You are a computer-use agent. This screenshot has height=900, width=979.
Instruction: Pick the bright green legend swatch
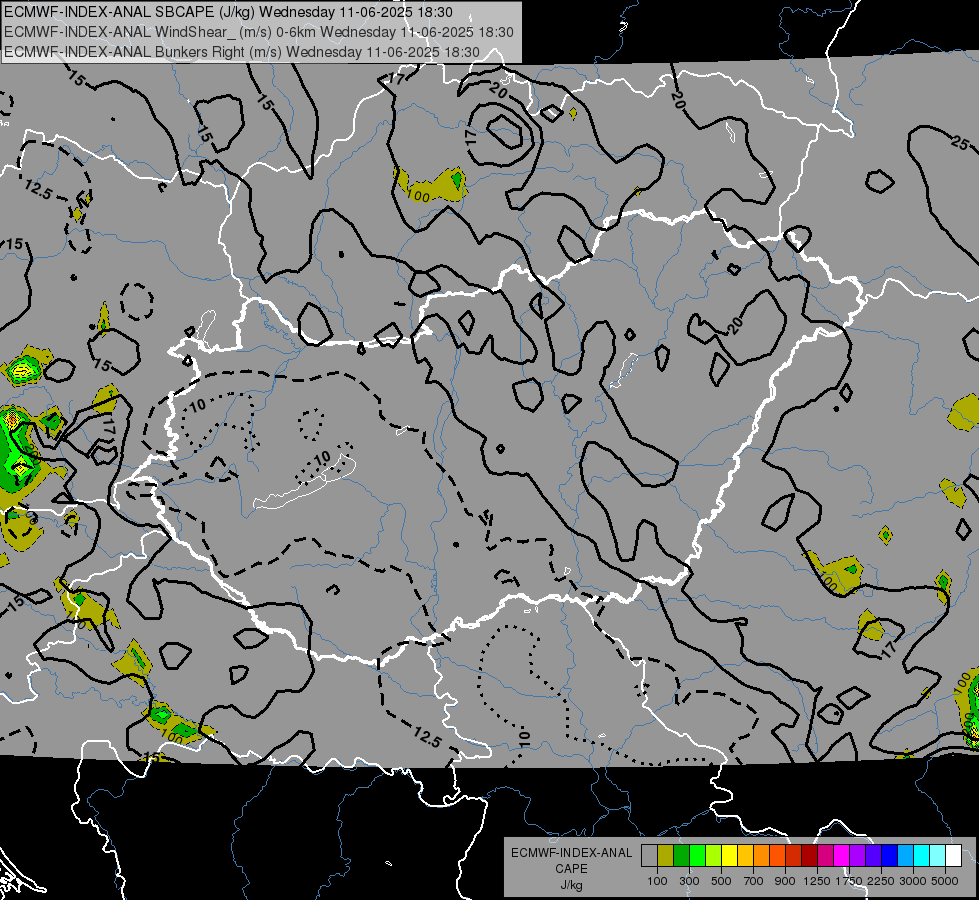point(697,856)
